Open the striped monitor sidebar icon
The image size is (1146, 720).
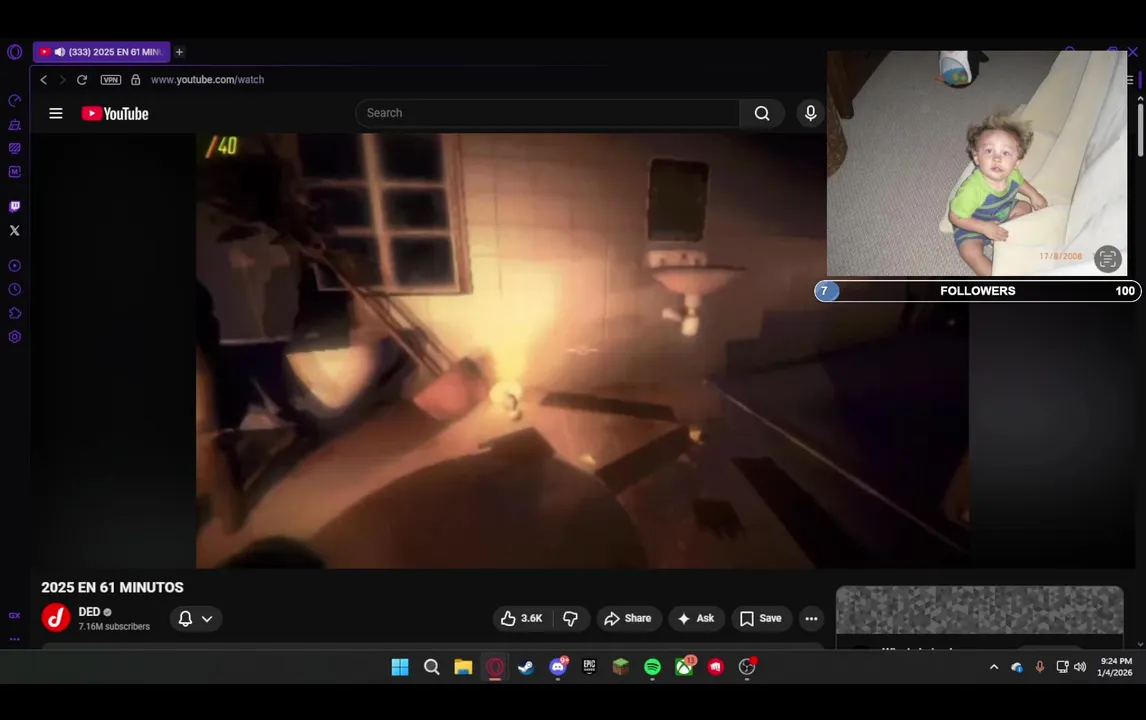click(15, 148)
